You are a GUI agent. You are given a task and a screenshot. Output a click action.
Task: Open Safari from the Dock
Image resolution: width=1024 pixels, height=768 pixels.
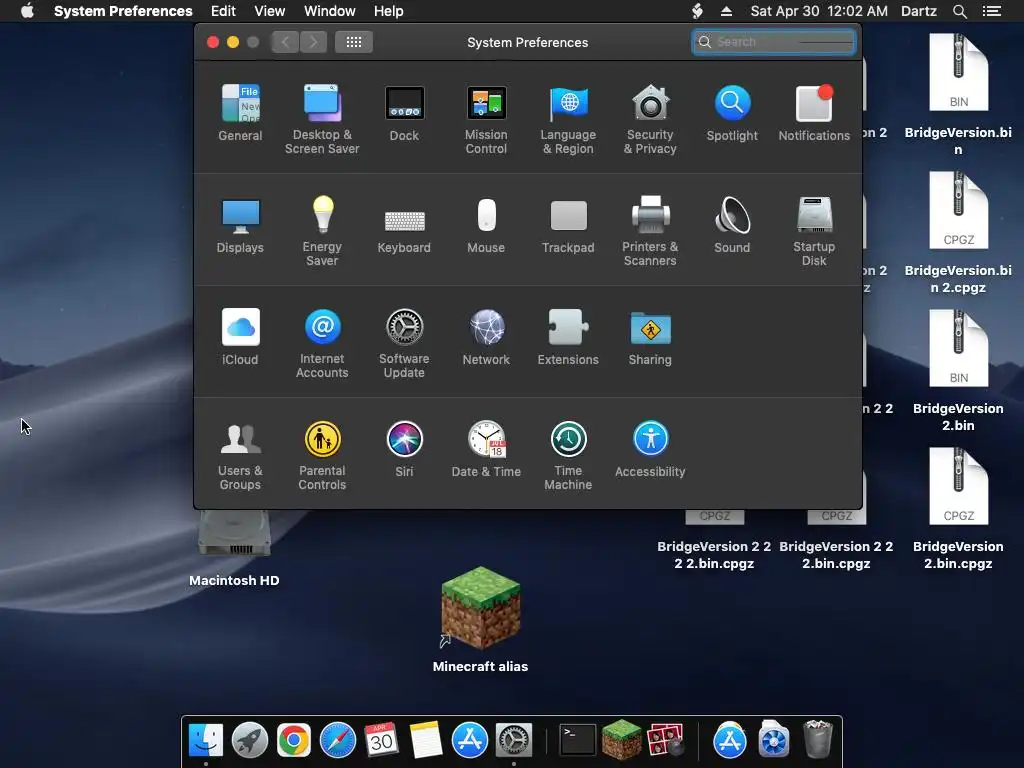click(338, 740)
